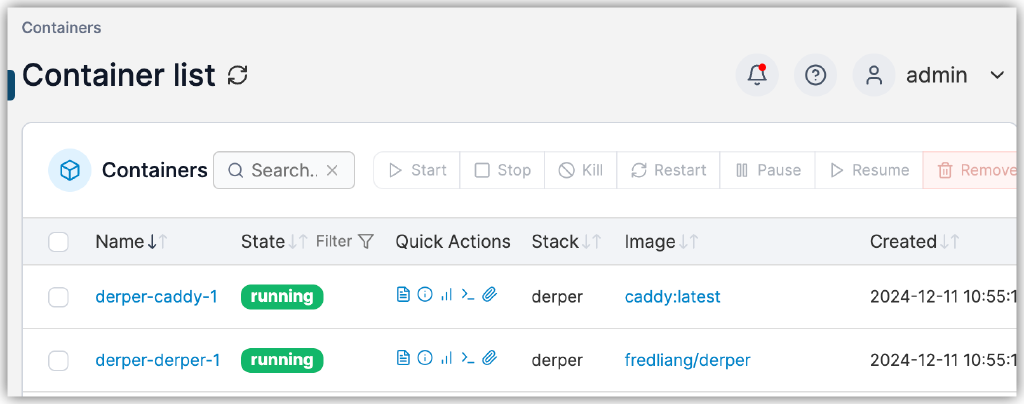1024x404 pixels.
Task: Open the State column Filter dropdown
Action: (x=345, y=241)
